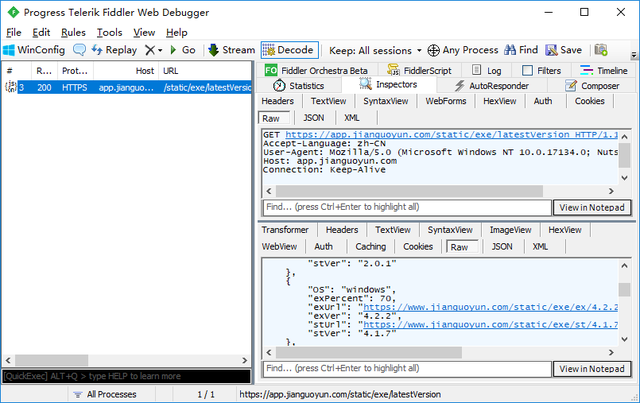This screenshot has width=640, height=403.
Task: Open WinConfig from the toolbar
Action: (34, 50)
